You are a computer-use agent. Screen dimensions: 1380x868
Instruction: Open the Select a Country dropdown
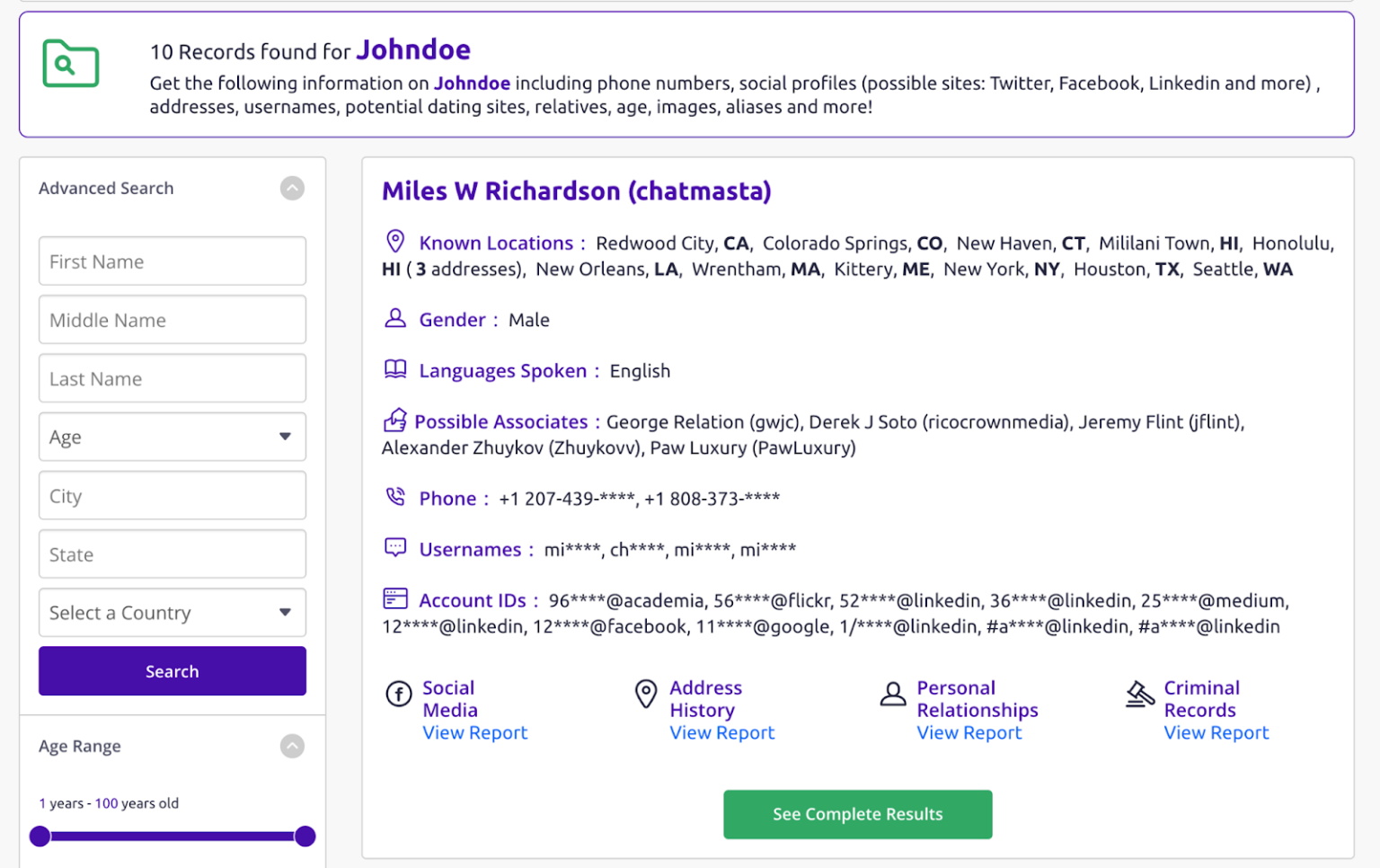pyautogui.click(x=172, y=613)
